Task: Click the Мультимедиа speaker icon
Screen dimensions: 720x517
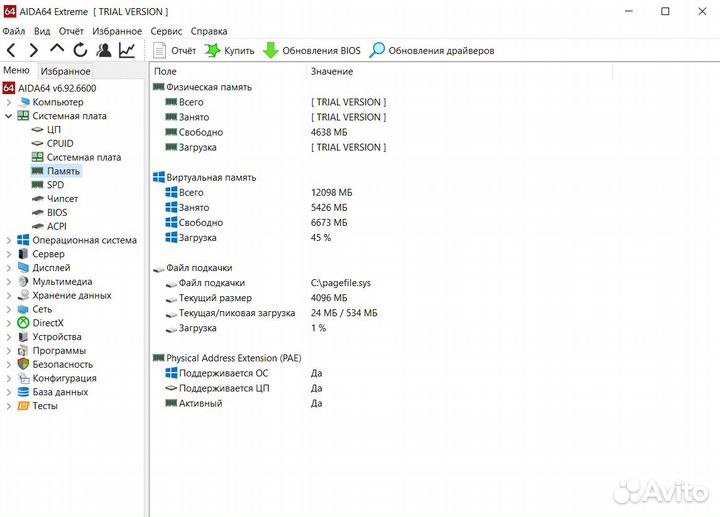Action: (x=23, y=281)
